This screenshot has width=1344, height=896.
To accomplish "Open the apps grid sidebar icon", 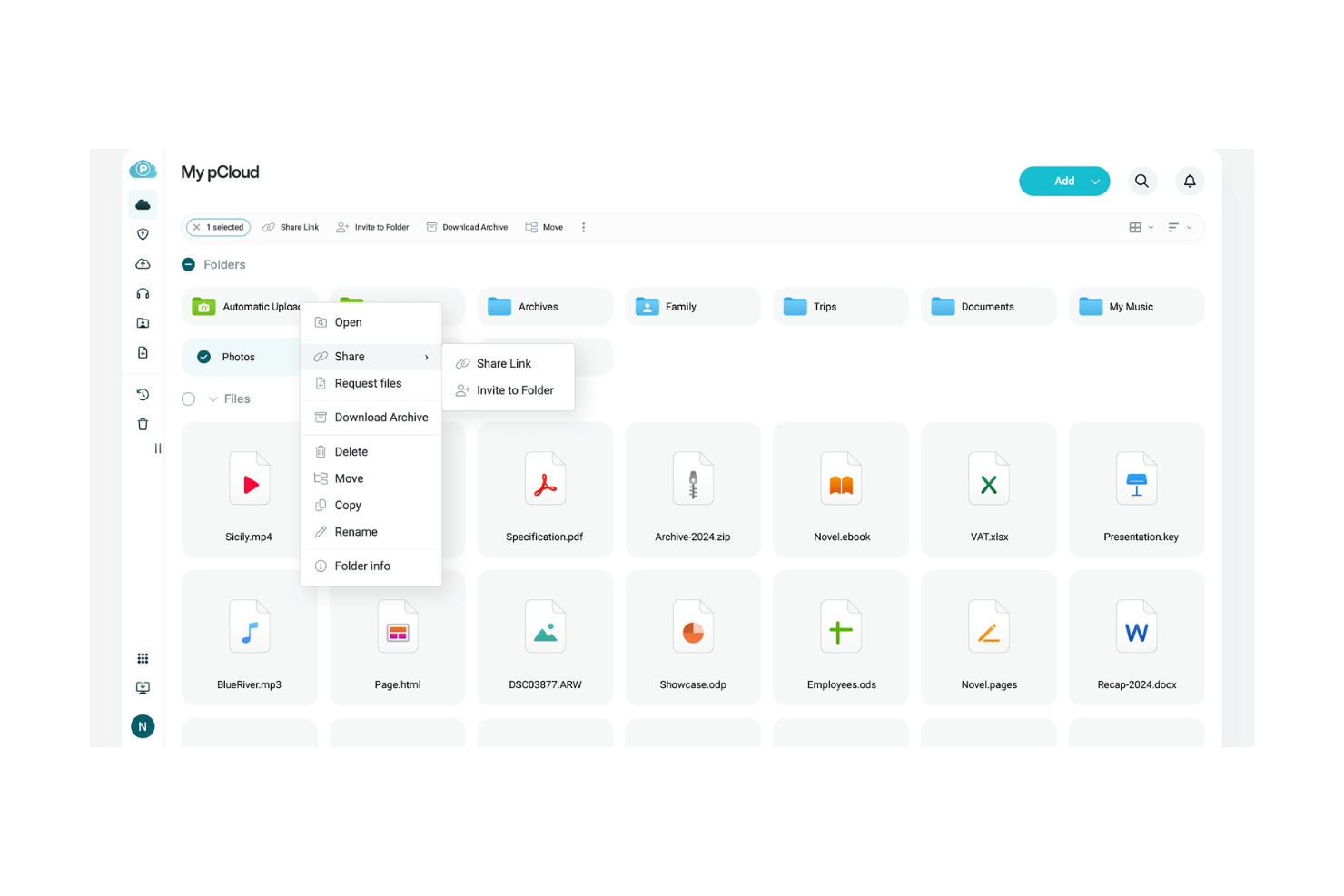I will click(x=143, y=658).
